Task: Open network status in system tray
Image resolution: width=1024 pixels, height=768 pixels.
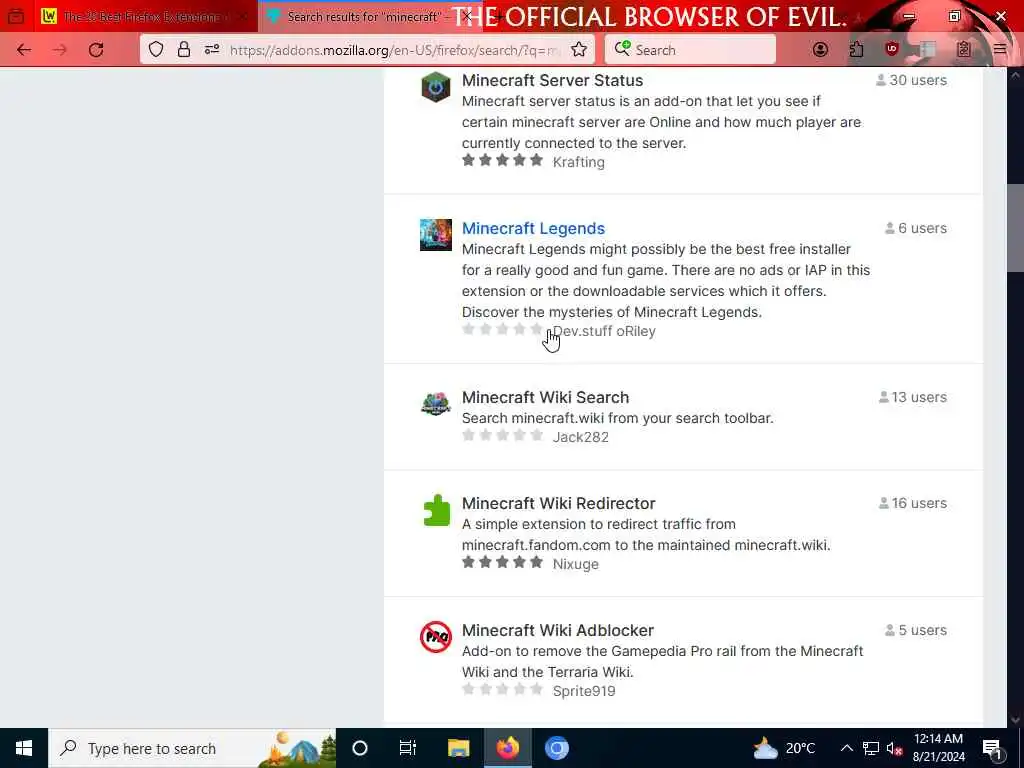Action: [x=871, y=748]
